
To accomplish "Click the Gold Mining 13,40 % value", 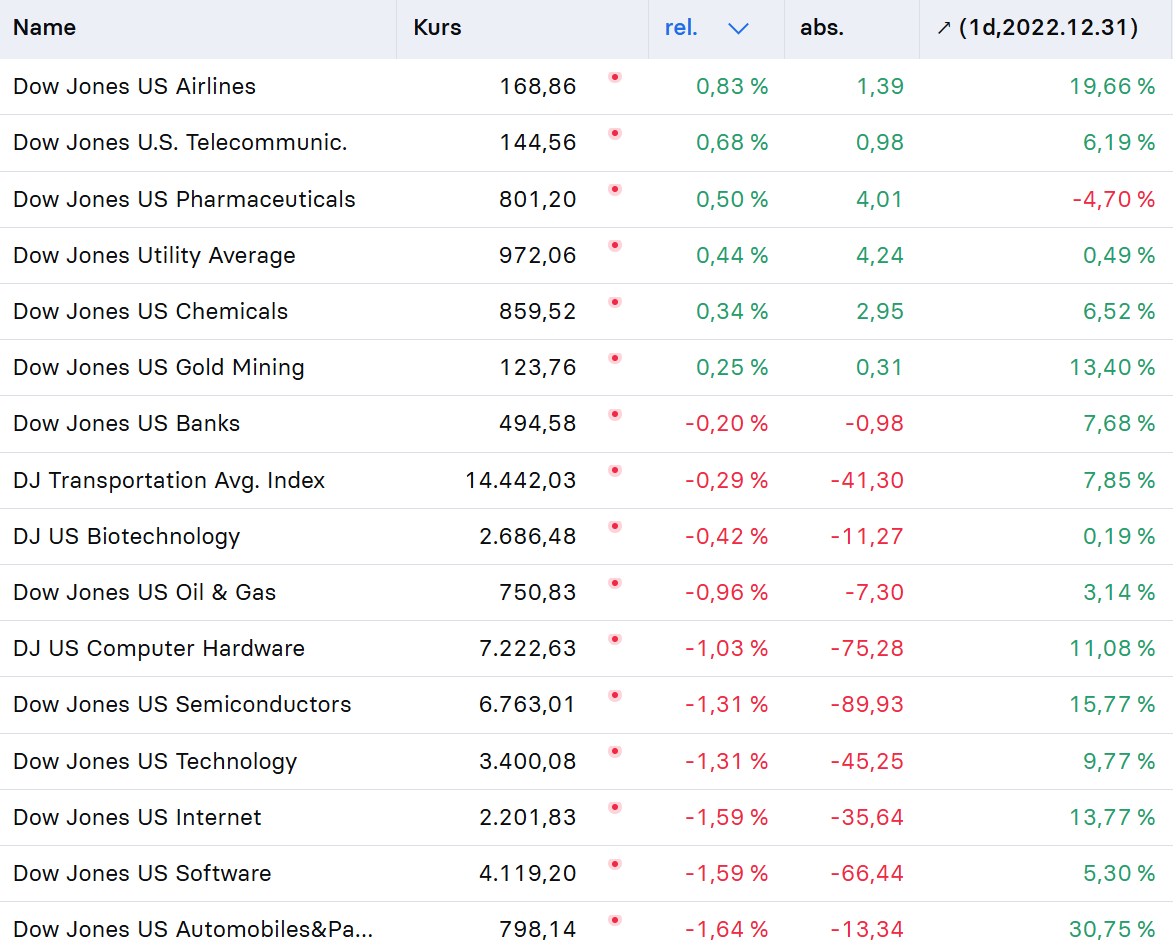I will (1112, 367).
